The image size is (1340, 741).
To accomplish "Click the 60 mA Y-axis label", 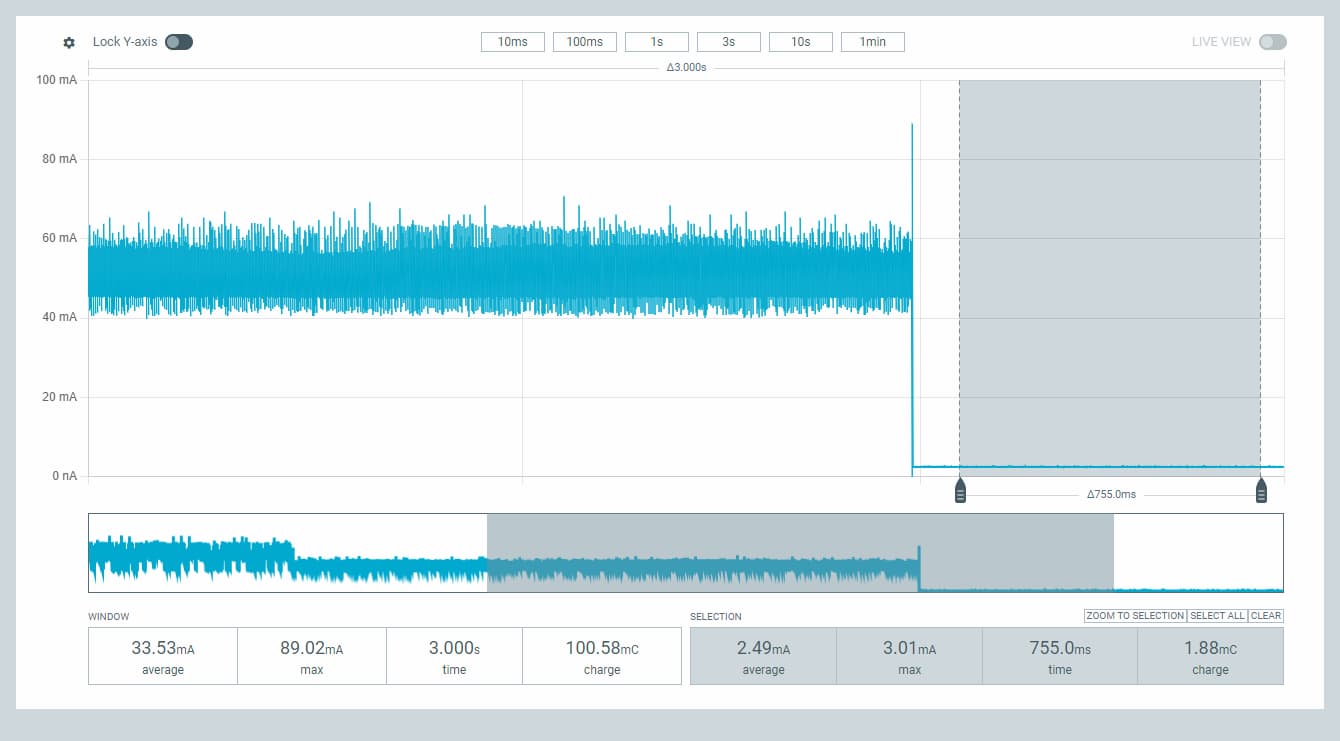I will click(60, 238).
